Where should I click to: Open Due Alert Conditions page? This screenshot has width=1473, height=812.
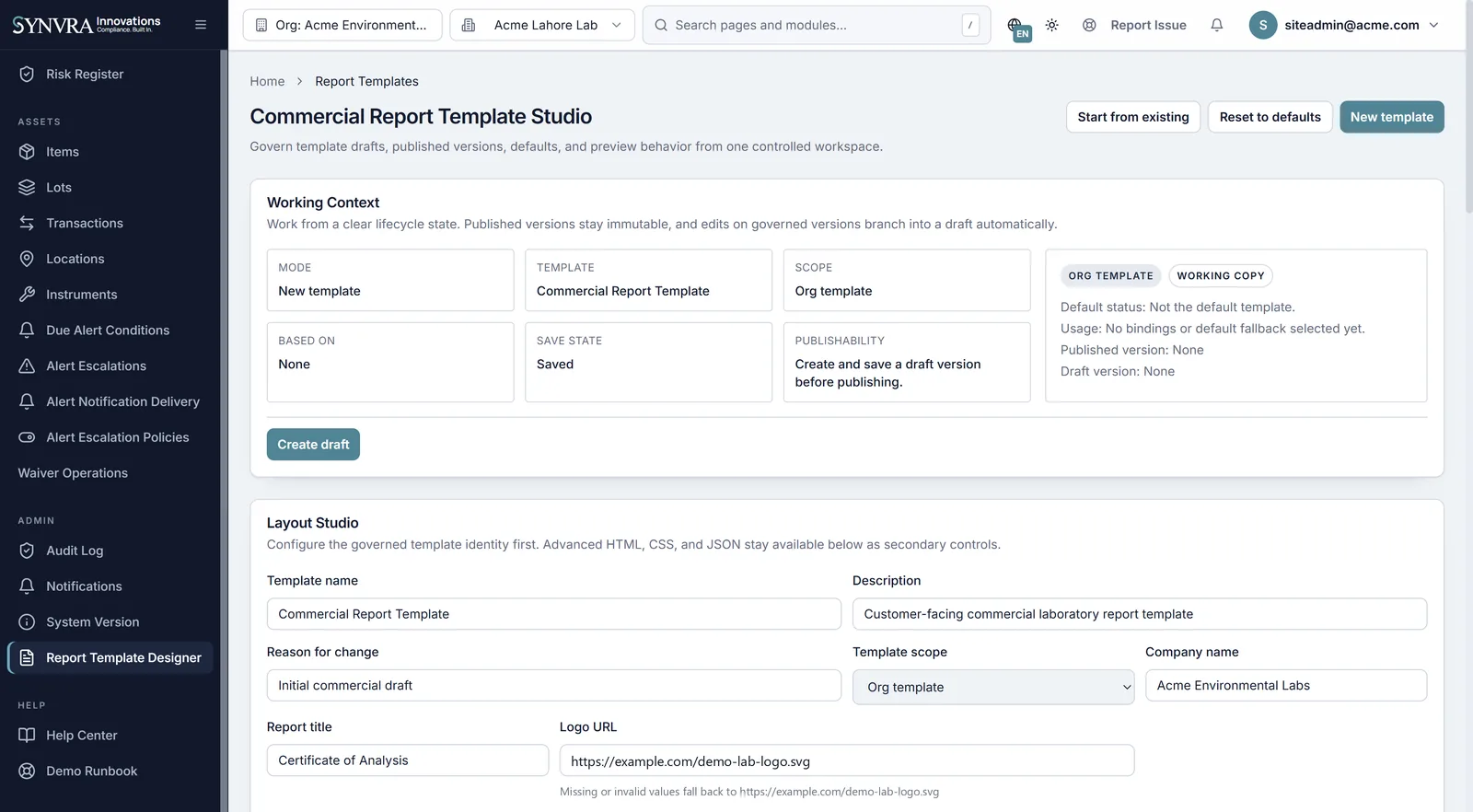tap(108, 331)
